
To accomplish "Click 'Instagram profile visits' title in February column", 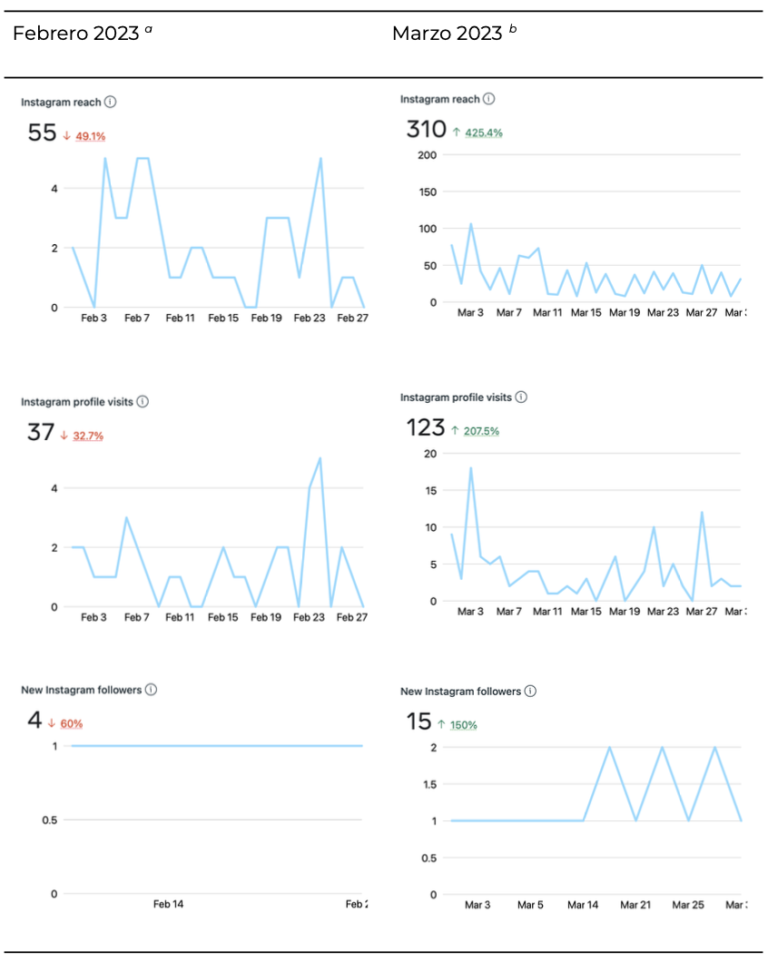I will (77, 402).
